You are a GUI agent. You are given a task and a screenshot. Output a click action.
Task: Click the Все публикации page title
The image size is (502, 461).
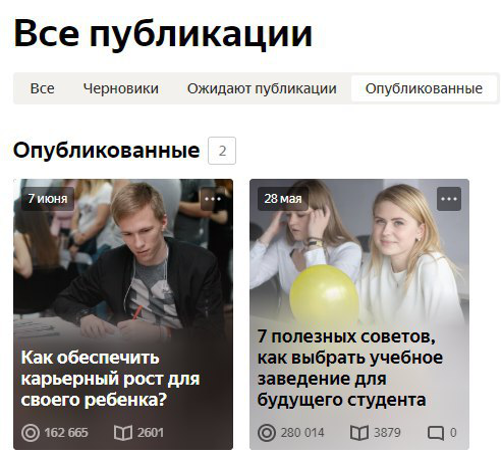click(x=163, y=33)
